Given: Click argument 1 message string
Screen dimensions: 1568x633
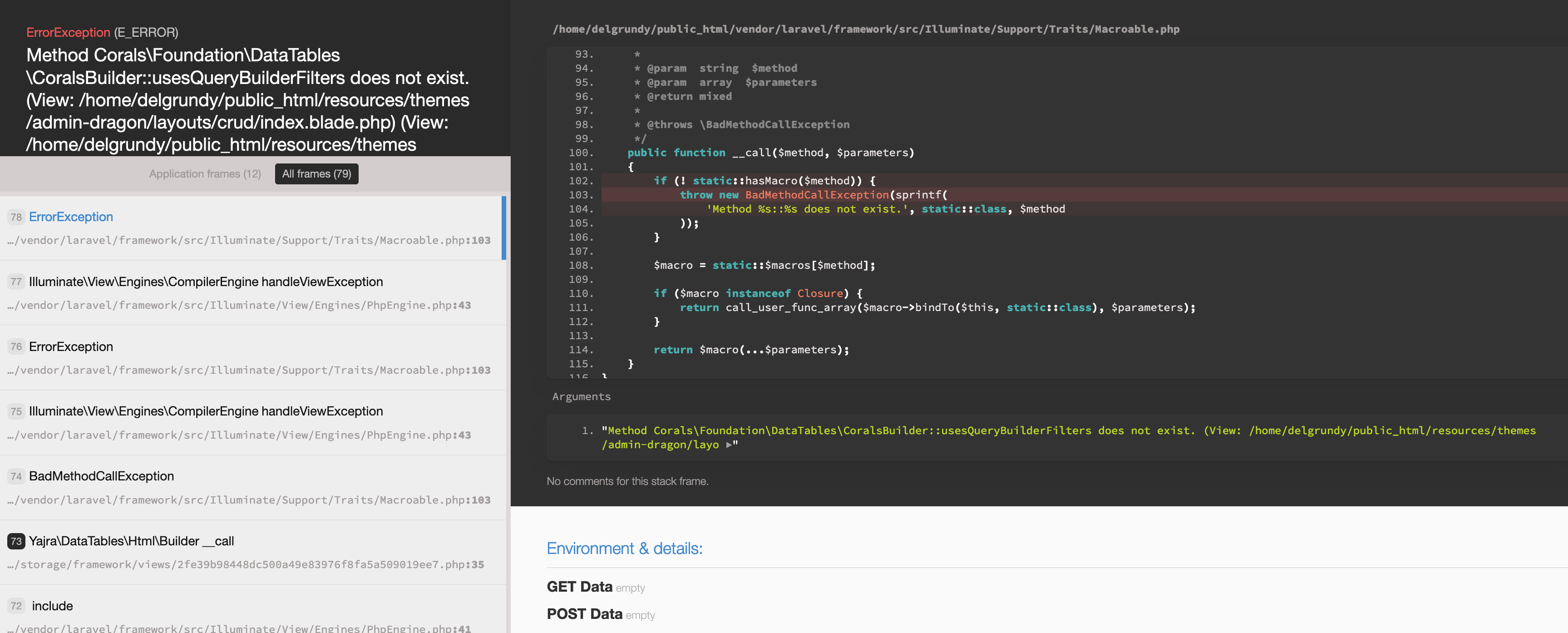Looking at the screenshot, I should click(1068, 438).
